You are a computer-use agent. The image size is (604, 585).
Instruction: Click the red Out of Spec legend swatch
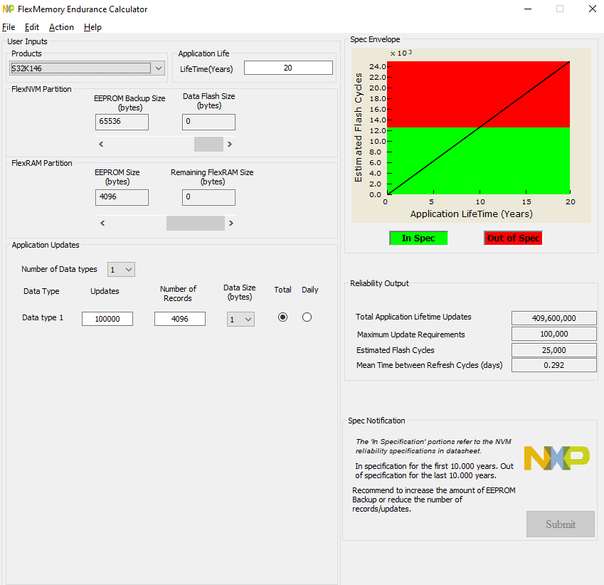coord(513,238)
